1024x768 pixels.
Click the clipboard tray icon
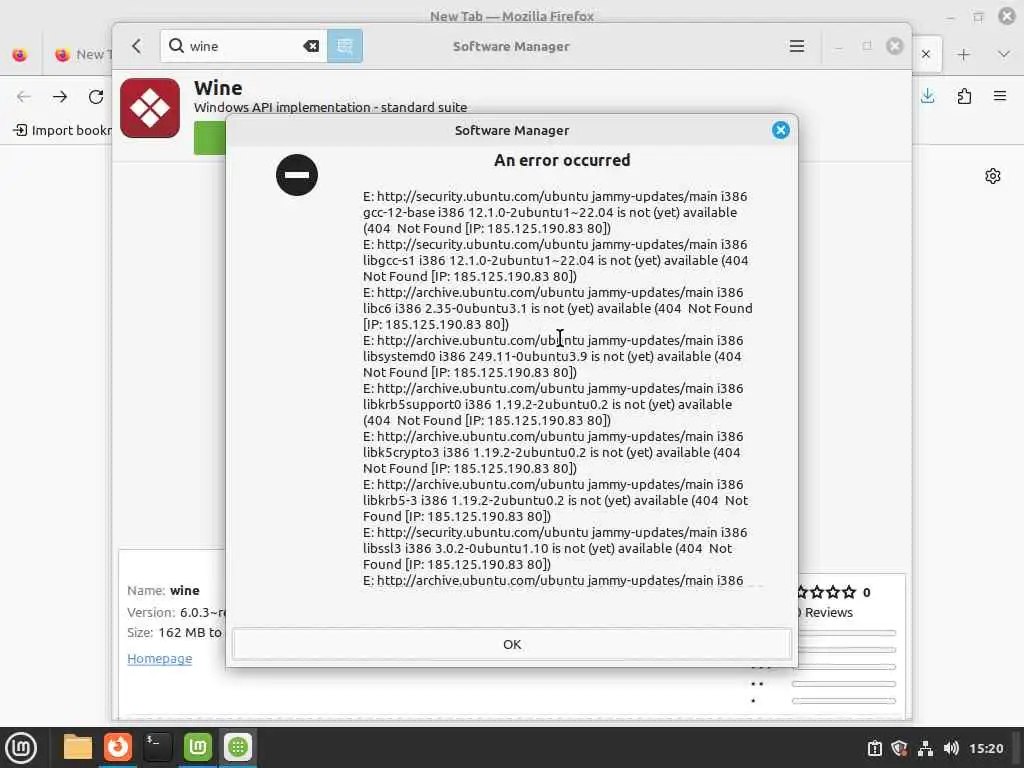click(x=874, y=748)
